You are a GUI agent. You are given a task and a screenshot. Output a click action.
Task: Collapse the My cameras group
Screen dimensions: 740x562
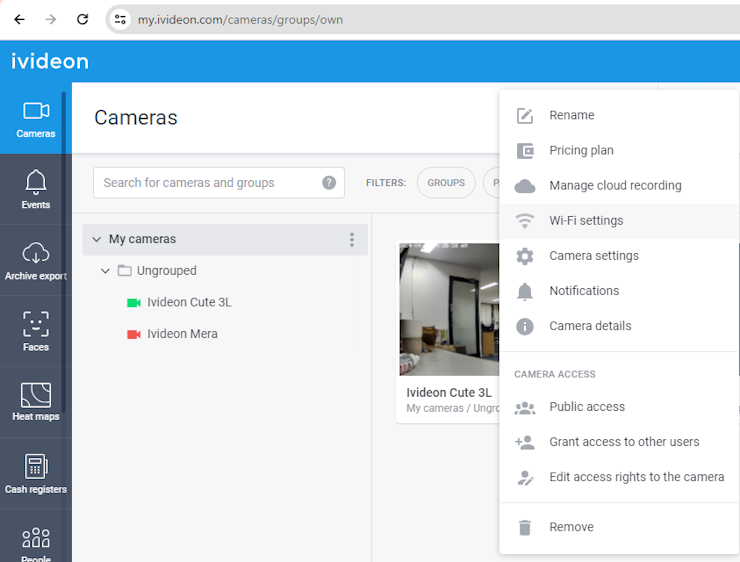pyautogui.click(x=97, y=239)
